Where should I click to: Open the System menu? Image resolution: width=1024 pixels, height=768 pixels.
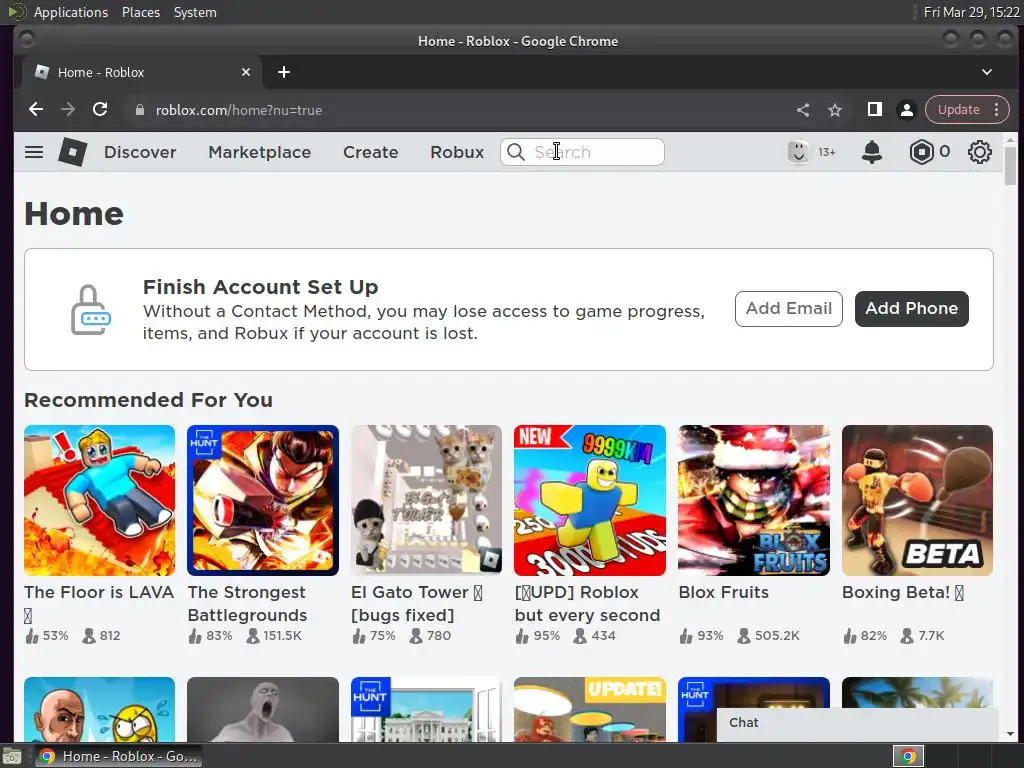point(195,12)
